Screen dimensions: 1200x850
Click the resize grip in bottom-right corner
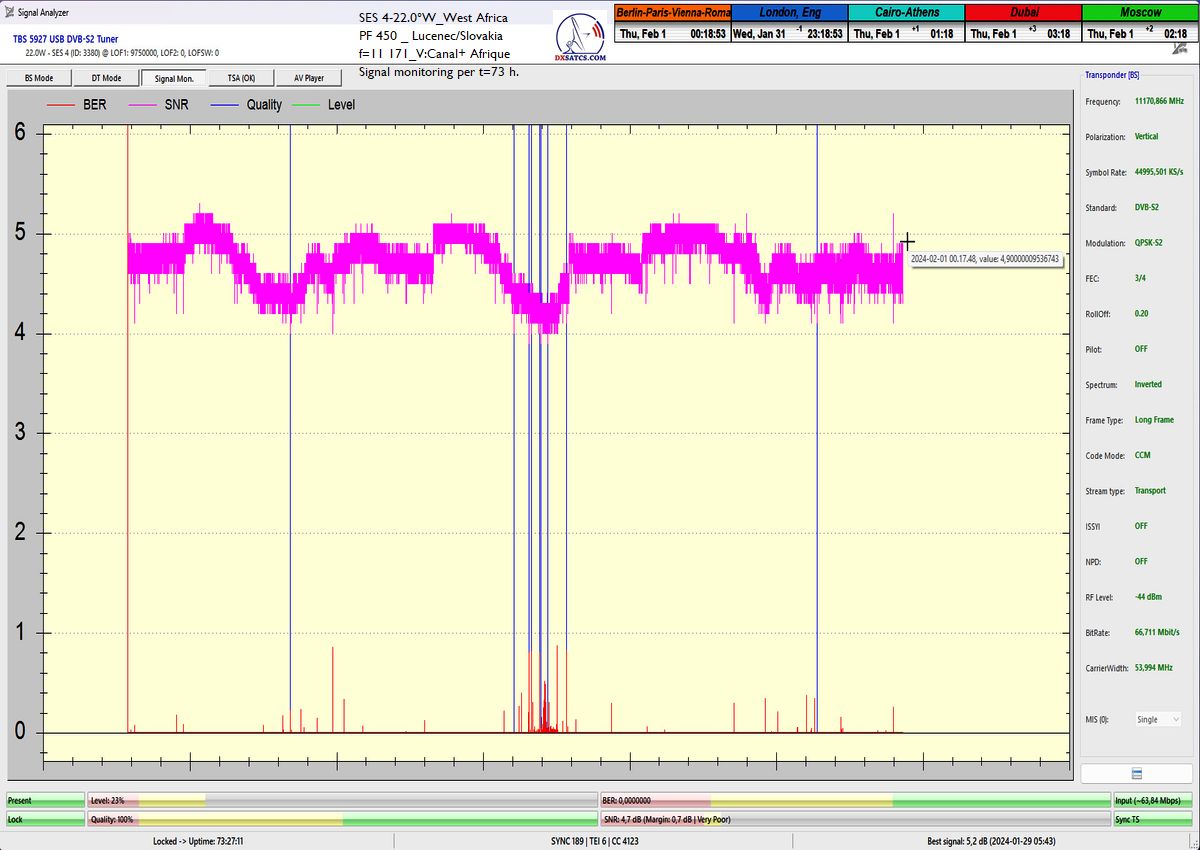point(1193,843)
